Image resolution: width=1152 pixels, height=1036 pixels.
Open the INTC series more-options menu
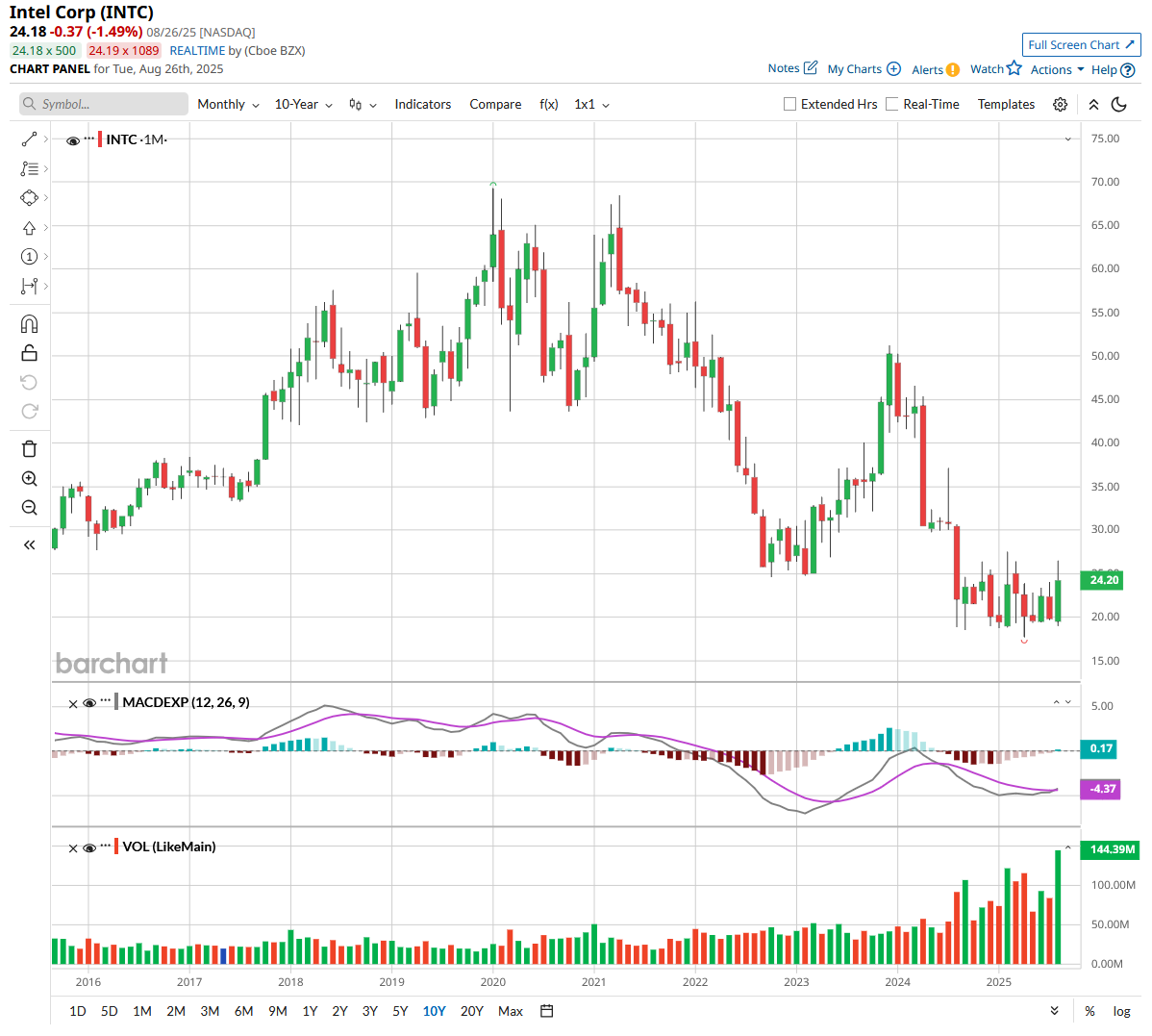point(88,139)
